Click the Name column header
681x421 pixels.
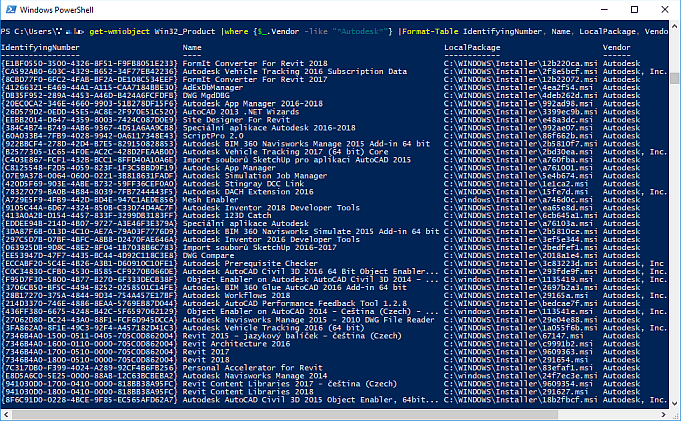pos(192,47)
